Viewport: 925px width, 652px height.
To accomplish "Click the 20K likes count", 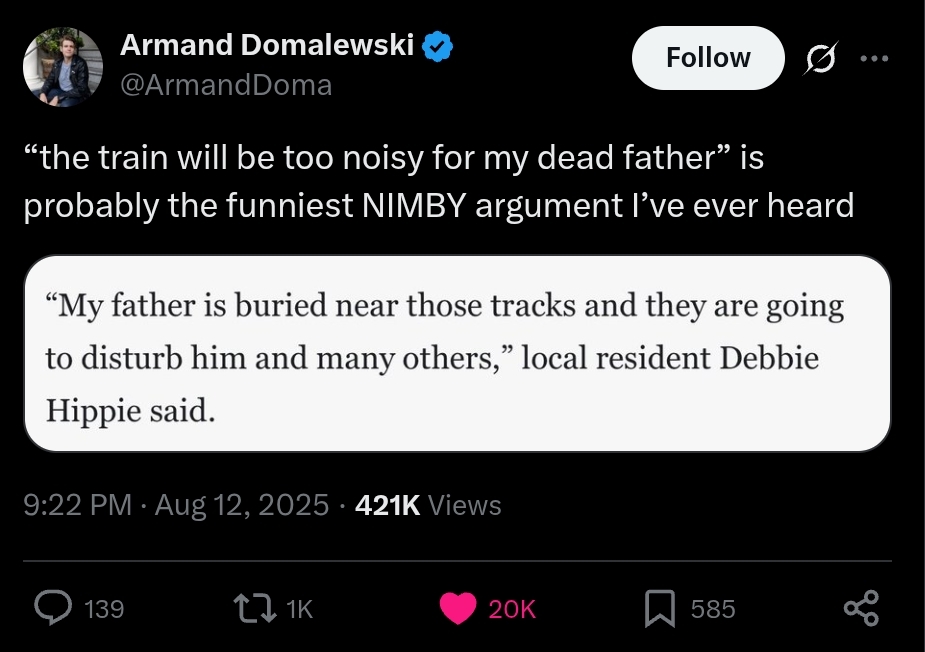I will point(512,609).
